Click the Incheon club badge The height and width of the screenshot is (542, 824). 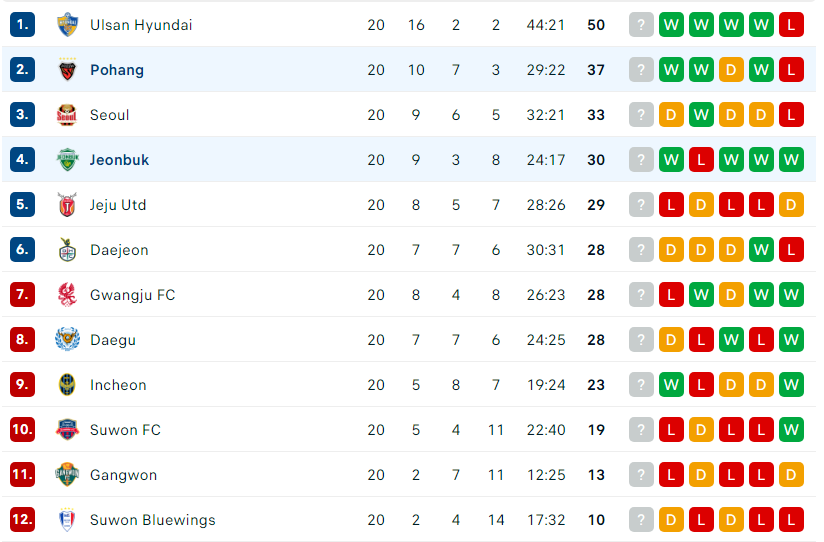(67, 385)
